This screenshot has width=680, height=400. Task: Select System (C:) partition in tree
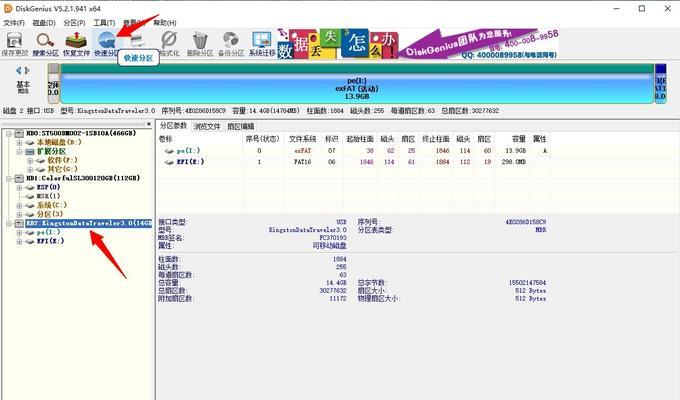point(52,205)
